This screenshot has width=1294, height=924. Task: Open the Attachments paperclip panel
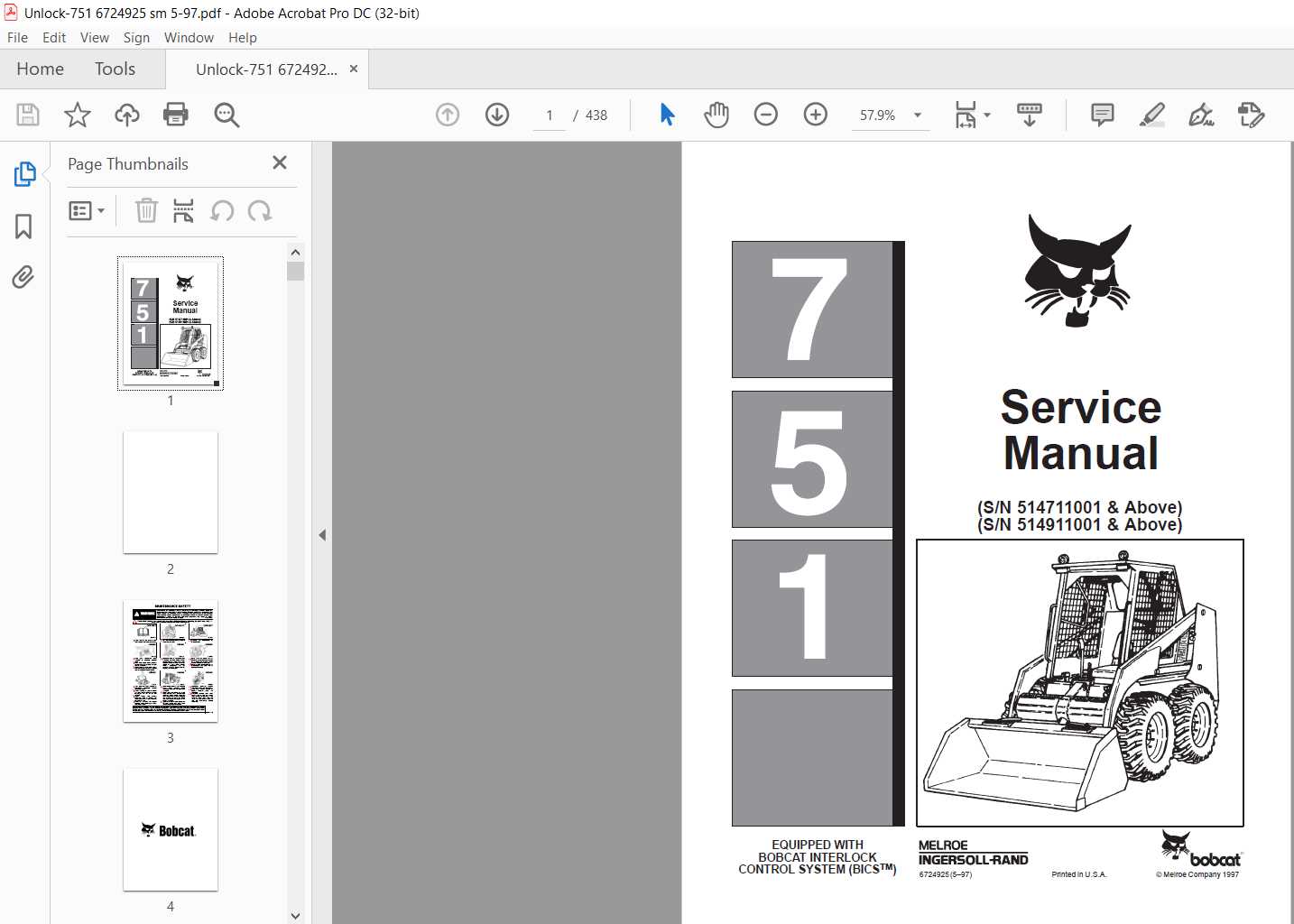(x=23, y=277)
